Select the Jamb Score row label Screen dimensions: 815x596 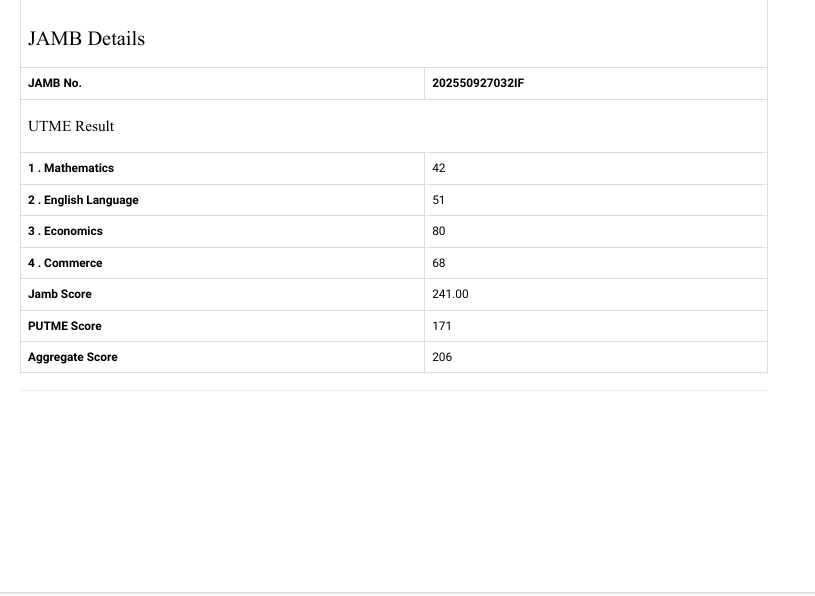pos(60,294)
